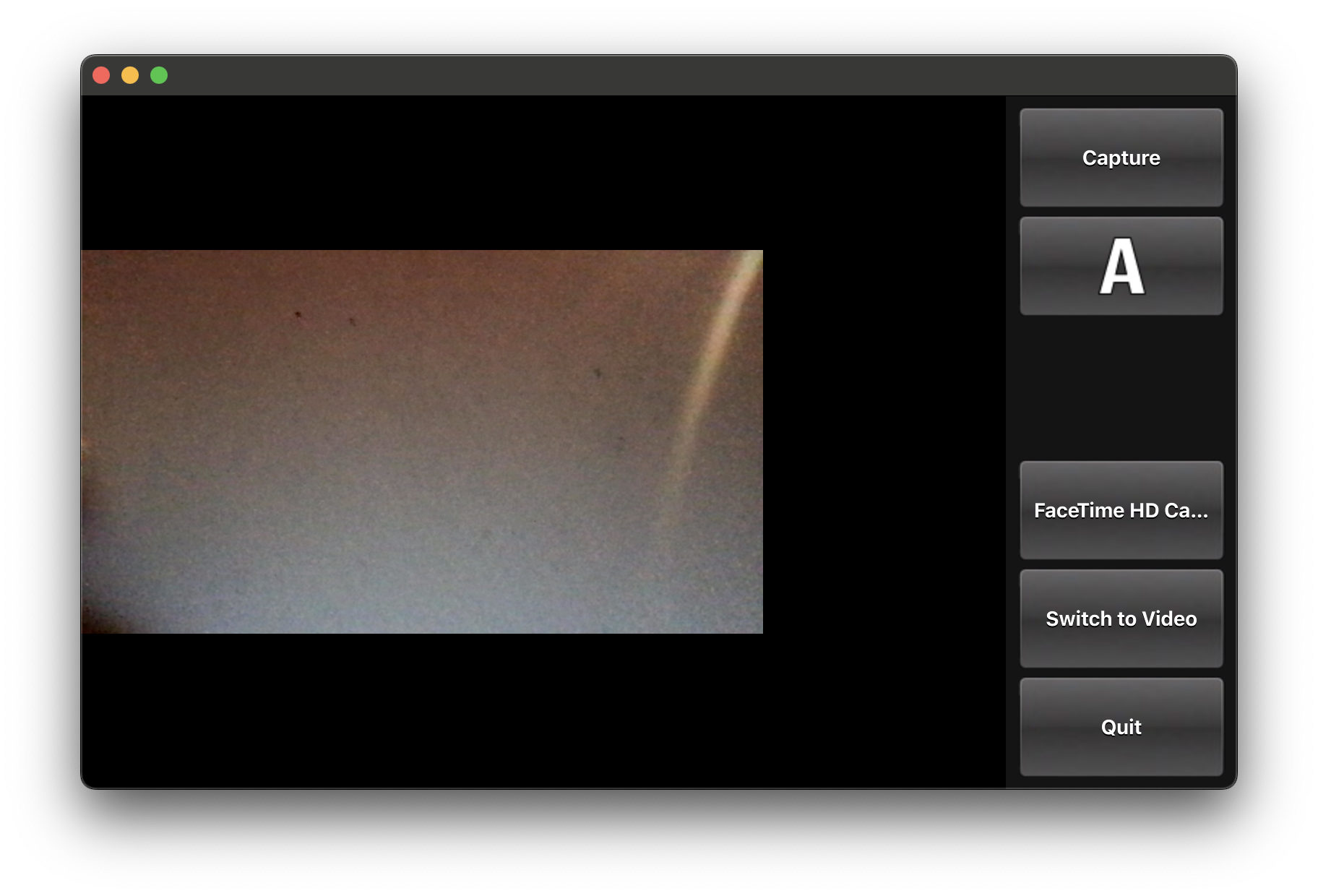1318x896 pixels.
Task: Click the large letter A icon
Action: click(1121, 267)
